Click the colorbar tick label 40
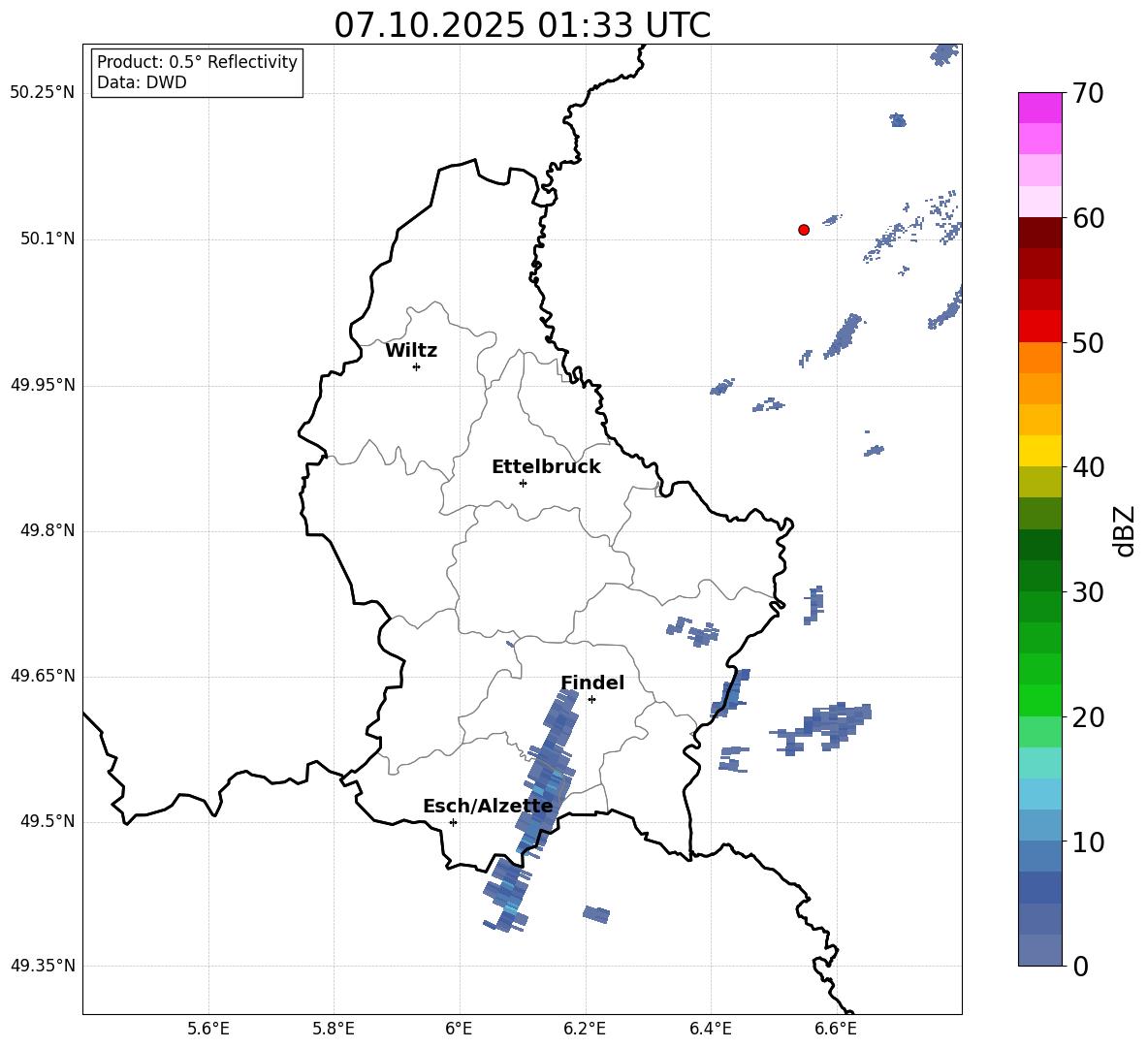The image size is (1148, 1048). coord(1088,467)
